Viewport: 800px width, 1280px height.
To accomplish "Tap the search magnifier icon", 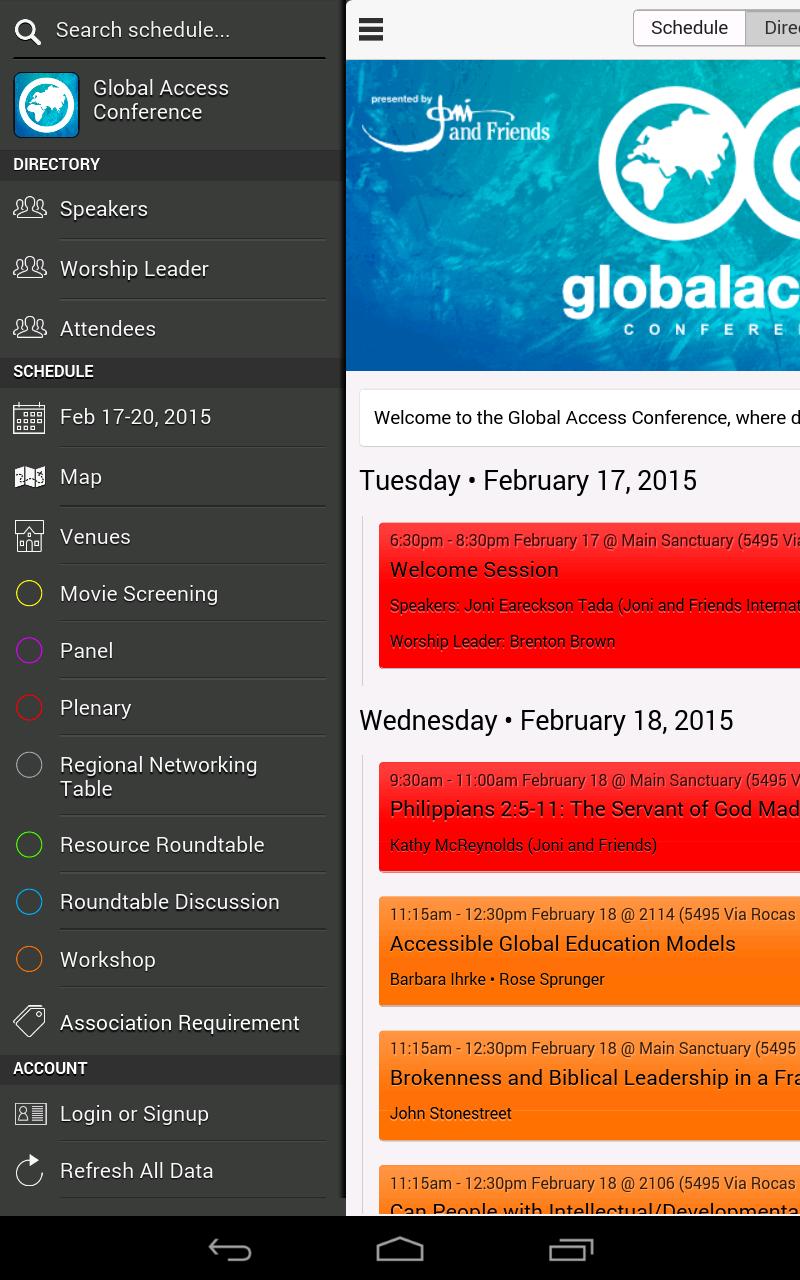I will pos(28,31).
